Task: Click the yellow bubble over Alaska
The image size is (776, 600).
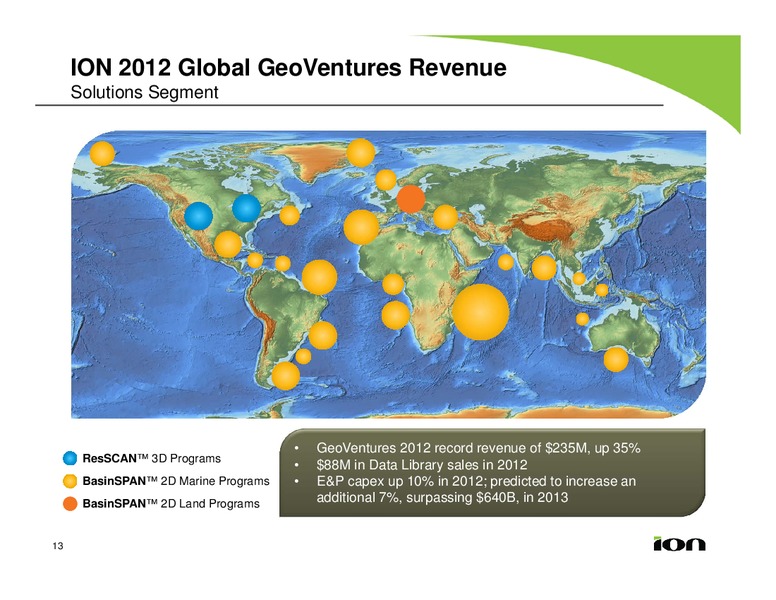Action: click(102, 153)
